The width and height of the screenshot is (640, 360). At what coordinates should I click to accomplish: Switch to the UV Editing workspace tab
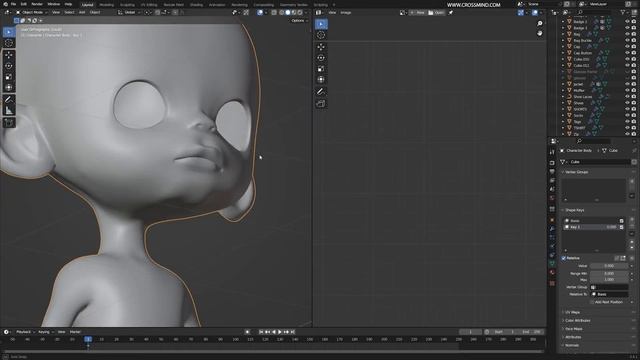click(x=149, y=5)
